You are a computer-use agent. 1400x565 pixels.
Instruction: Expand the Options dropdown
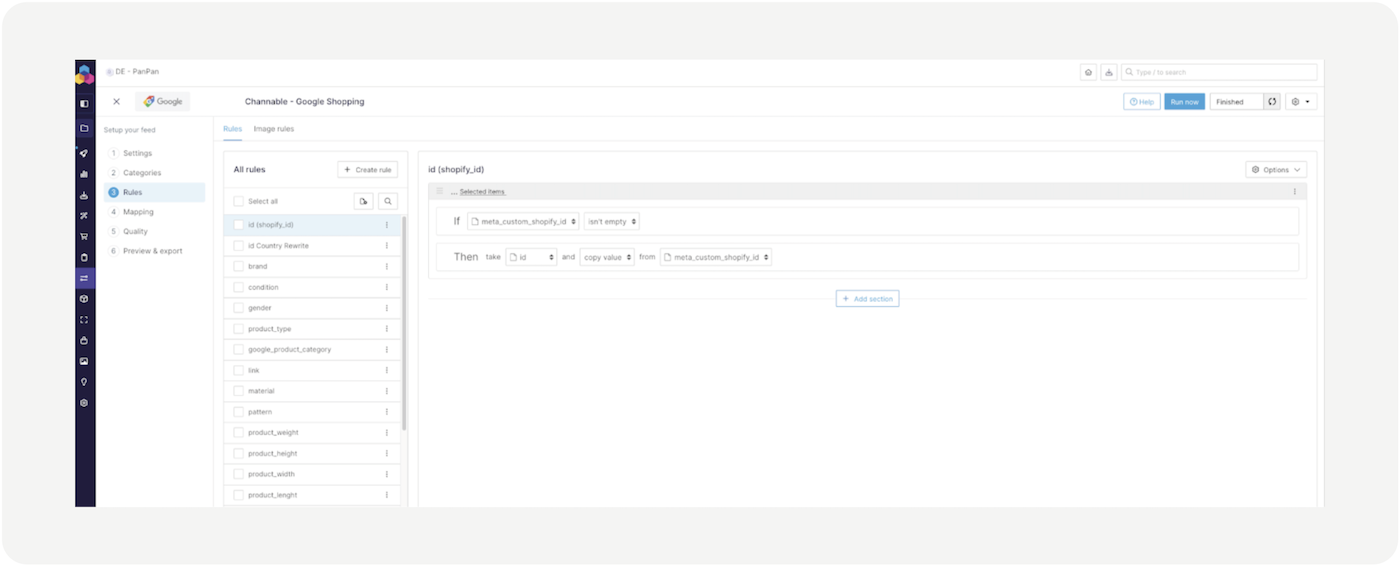(1276, 170)
